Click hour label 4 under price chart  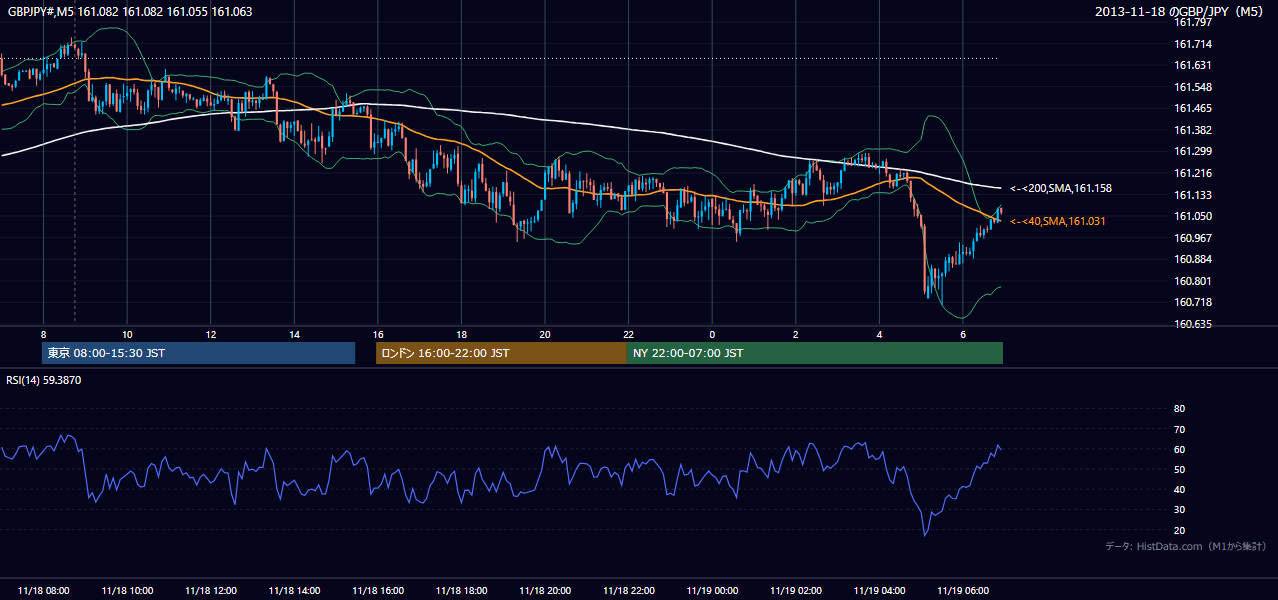(x=880, y=334)
